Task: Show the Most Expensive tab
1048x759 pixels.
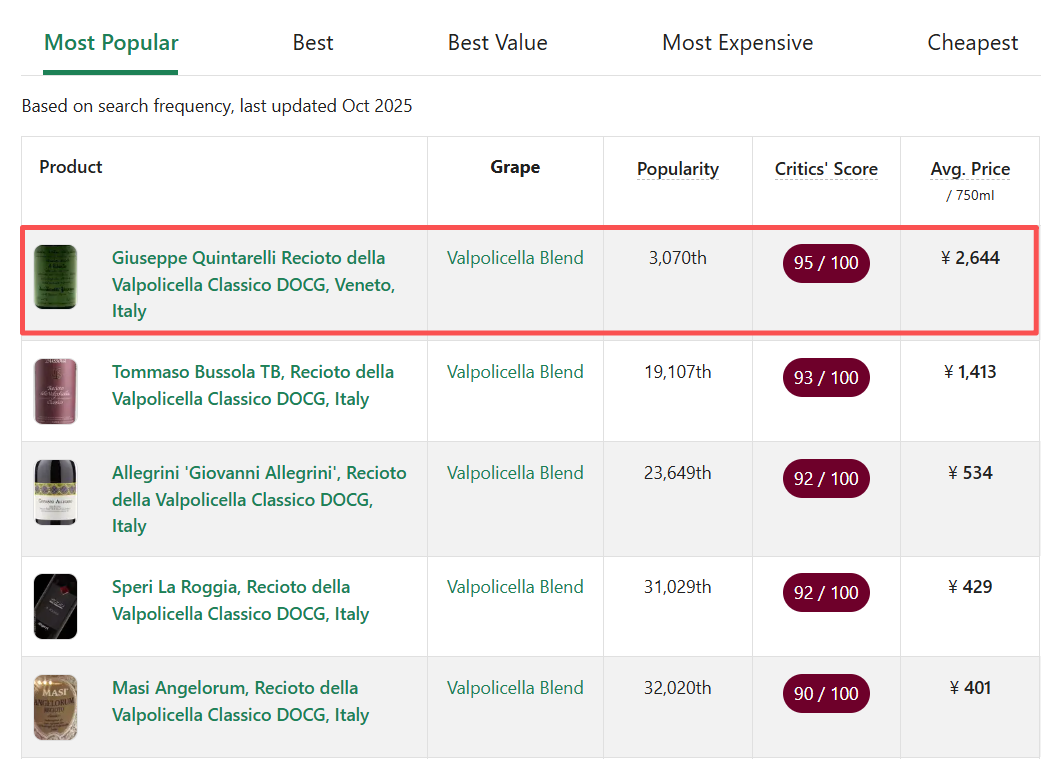Action: point(737,43)
